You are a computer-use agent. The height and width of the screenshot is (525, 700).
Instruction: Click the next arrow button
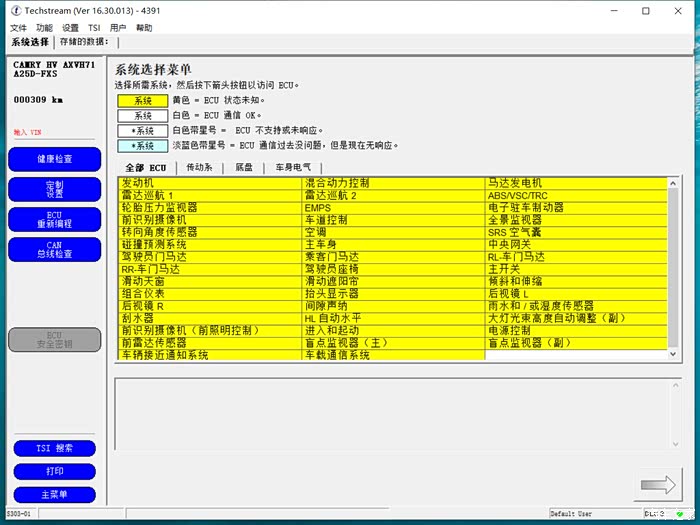tap(658, 485)
